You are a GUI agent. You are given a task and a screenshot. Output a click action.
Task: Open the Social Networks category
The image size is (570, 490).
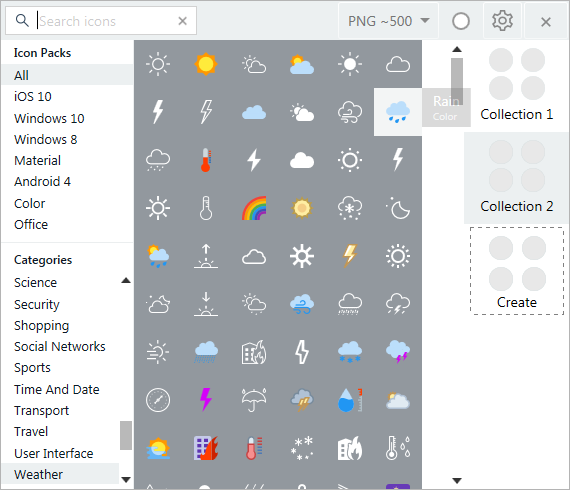point(60,346)
